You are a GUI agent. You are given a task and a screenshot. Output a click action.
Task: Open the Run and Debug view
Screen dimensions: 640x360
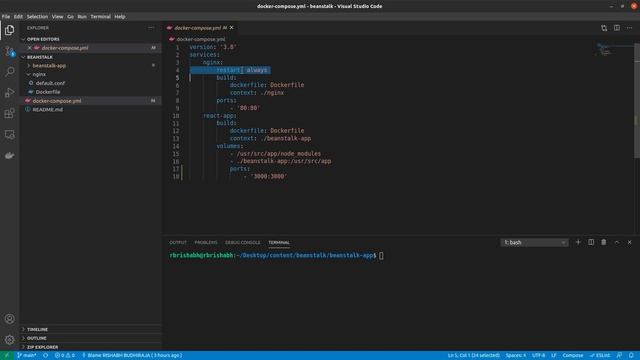click(9, 93)
